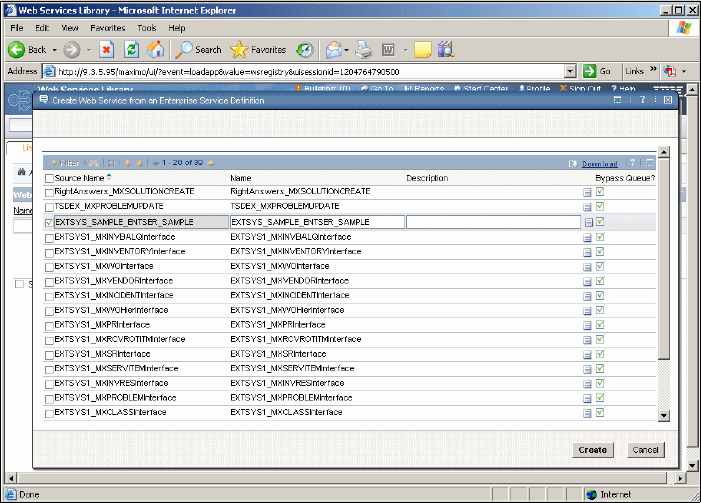
Task: Expand the Links toolbar chevron
Action: point(655,71)
